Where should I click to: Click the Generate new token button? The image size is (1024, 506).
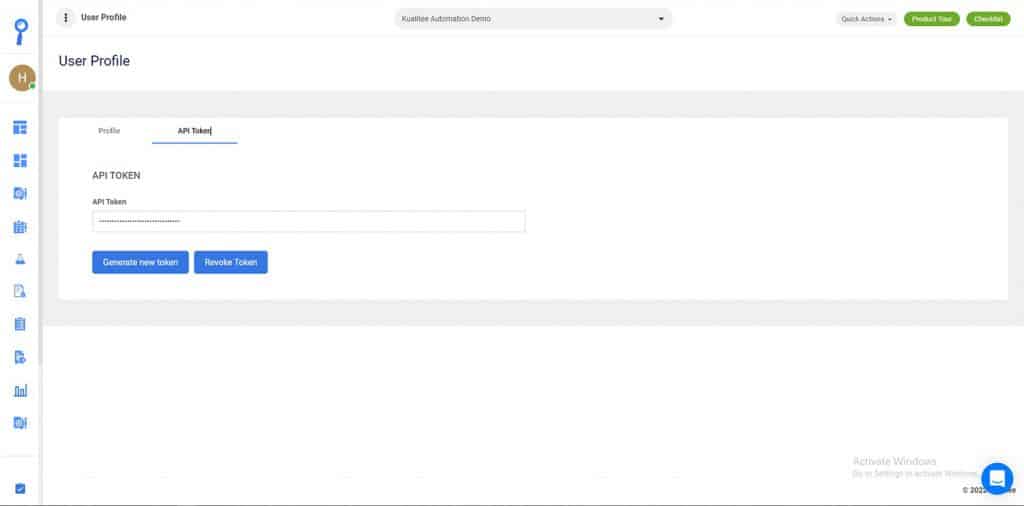140,262
